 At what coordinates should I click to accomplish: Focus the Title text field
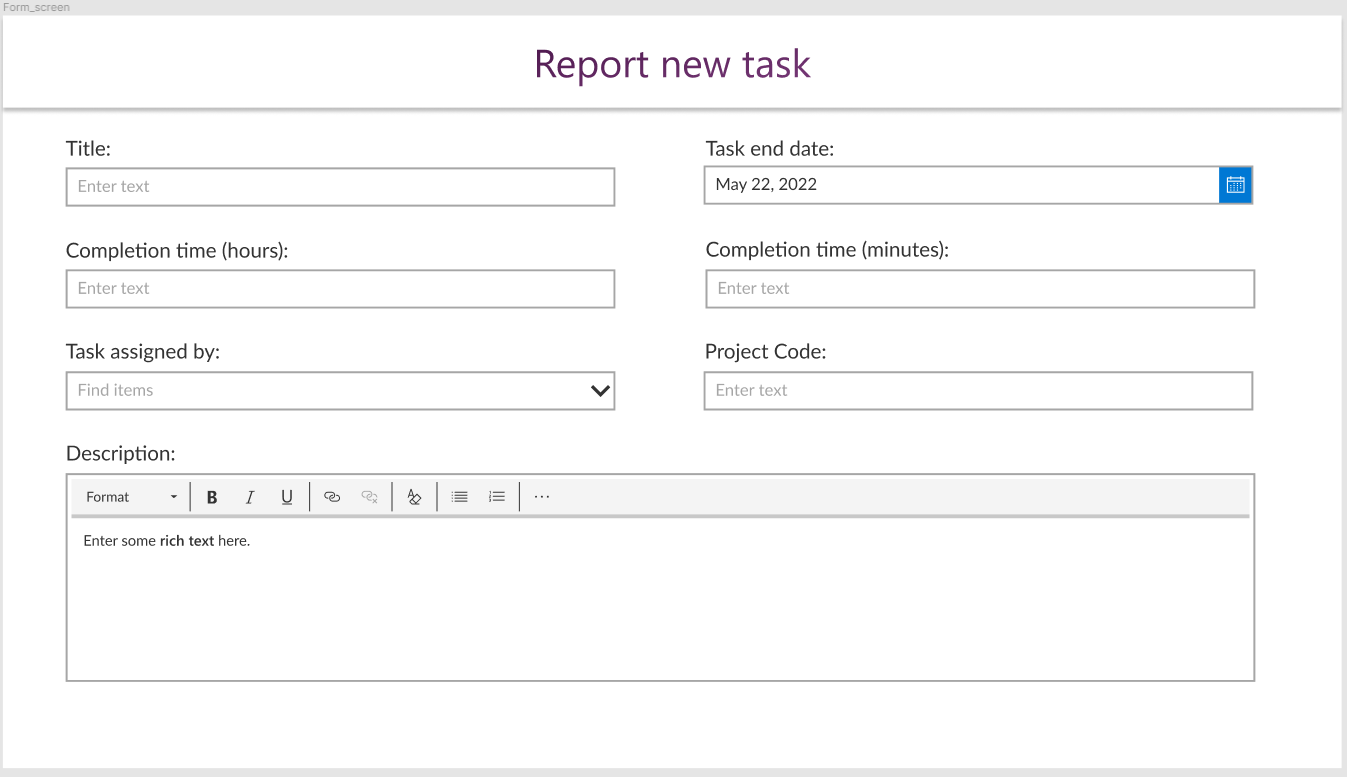tap(340, 187)
